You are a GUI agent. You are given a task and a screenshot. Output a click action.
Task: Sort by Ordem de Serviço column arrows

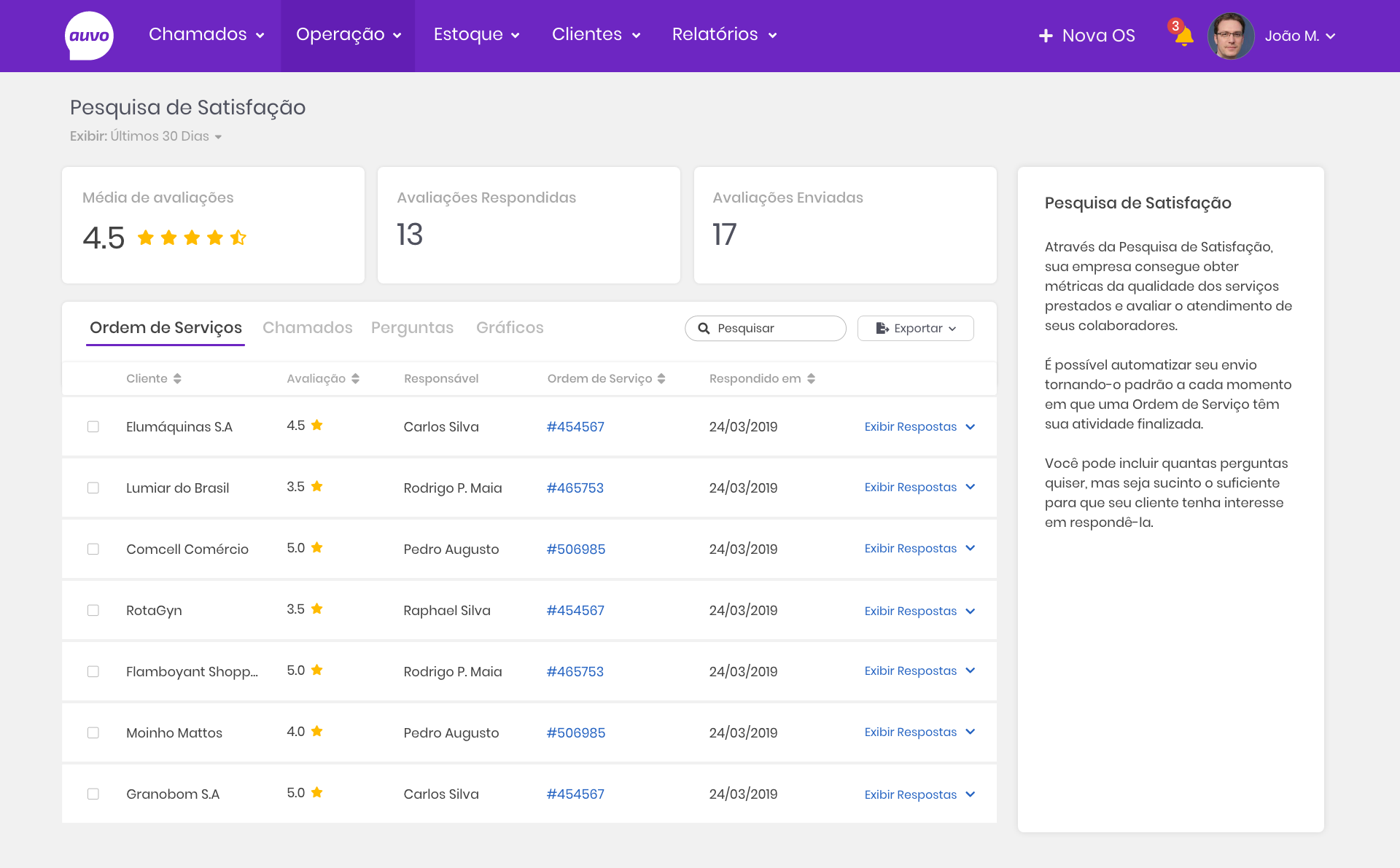pos(661,378)
